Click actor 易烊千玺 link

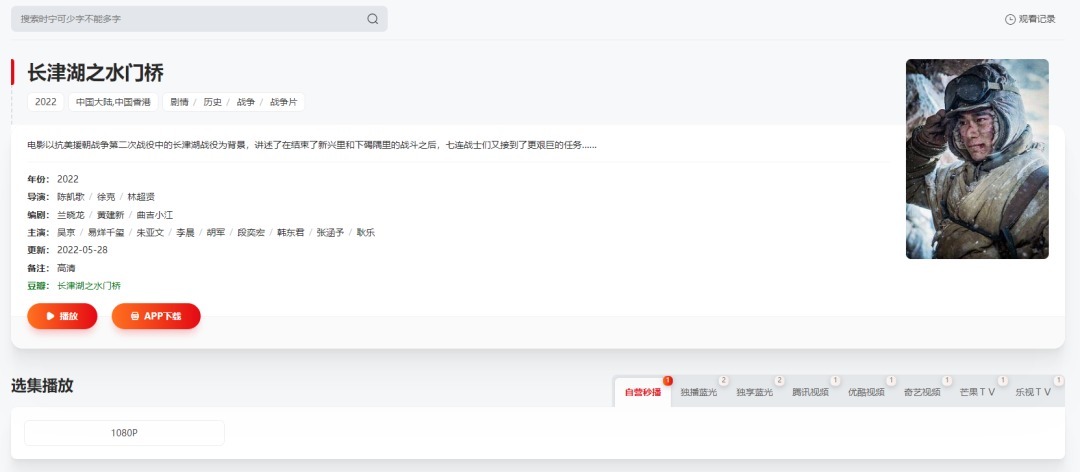(106, 232)
